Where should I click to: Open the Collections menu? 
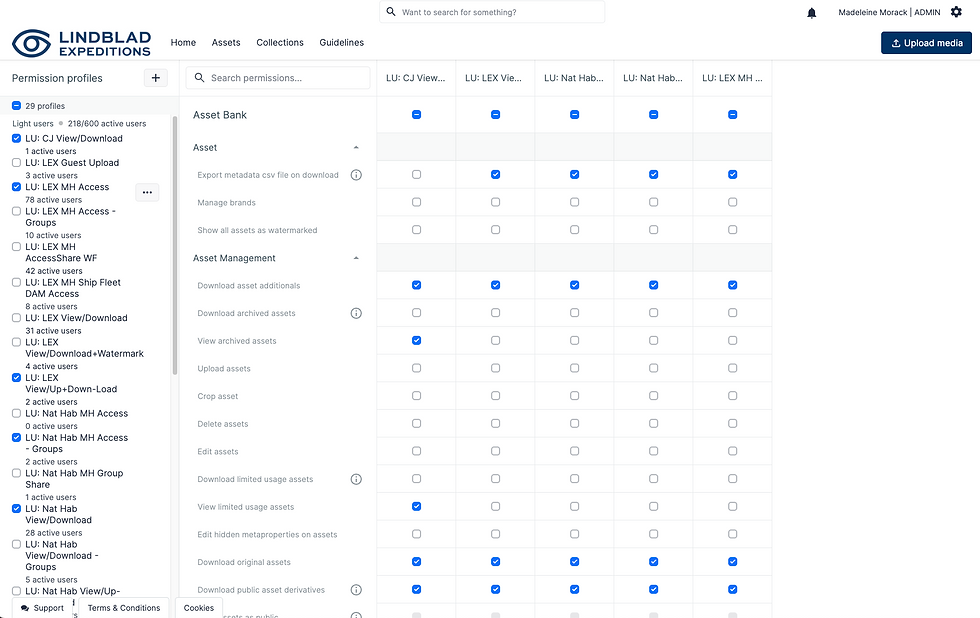(x=280, y=43)
